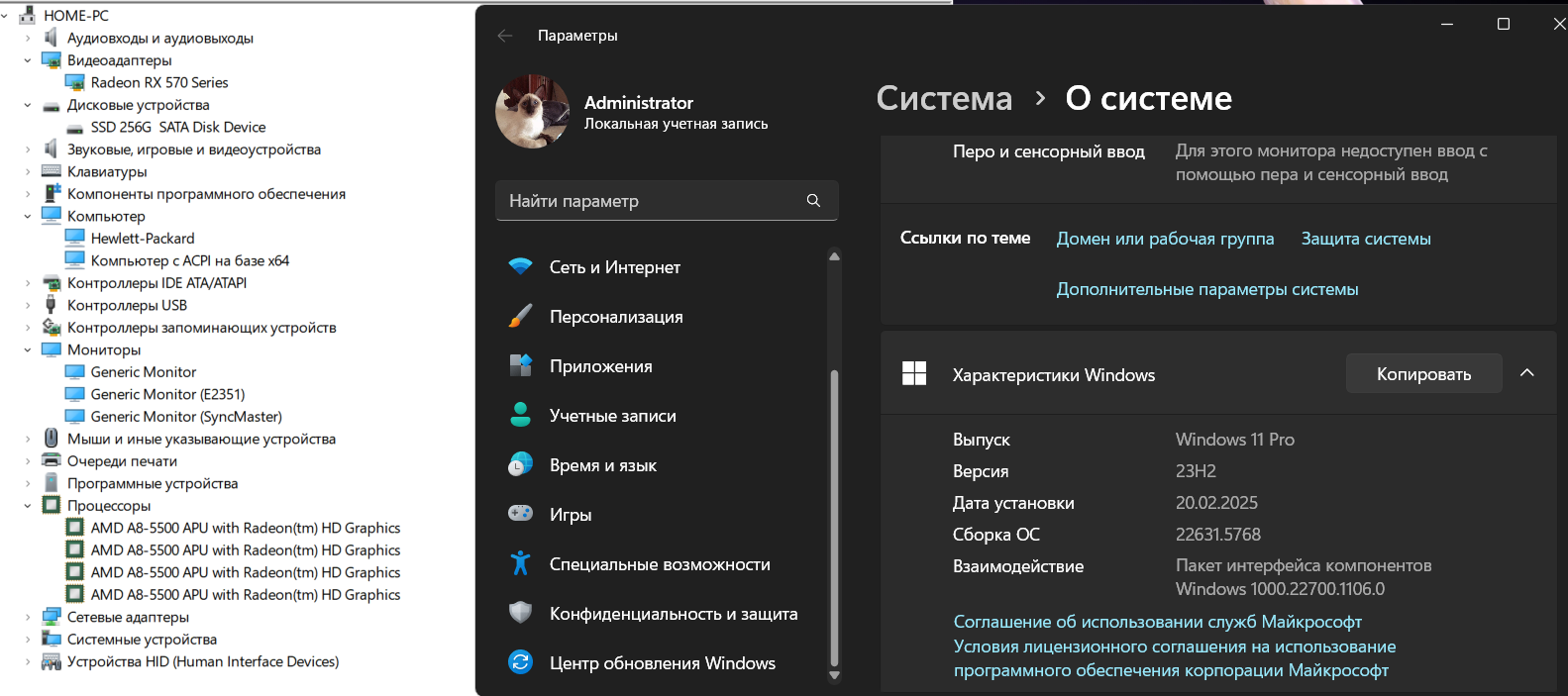Click the Копировать button
Screen dimensions: 1568x696
[1423, 373]
